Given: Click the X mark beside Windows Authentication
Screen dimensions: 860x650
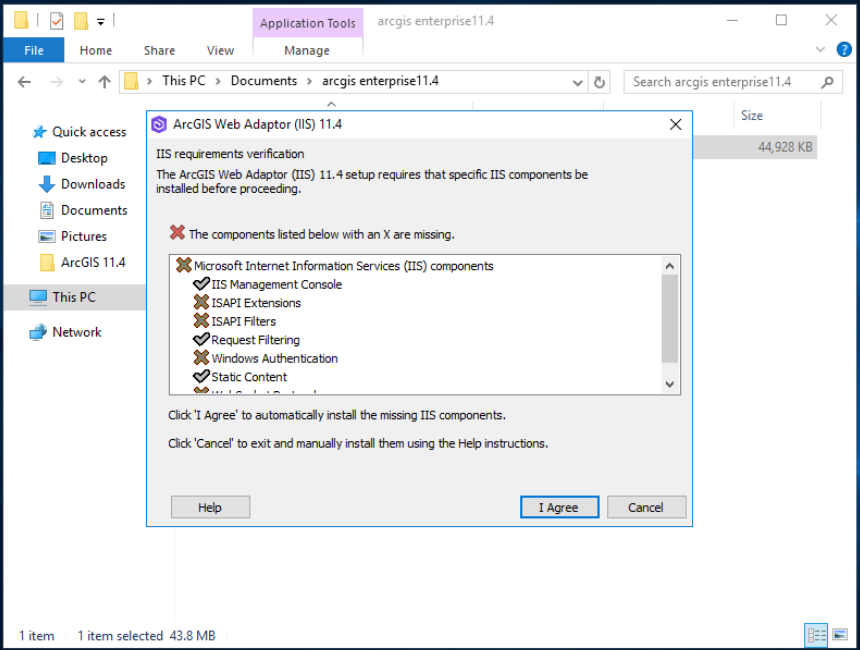Looking at the screenshot, I should [x=201, y=358].
